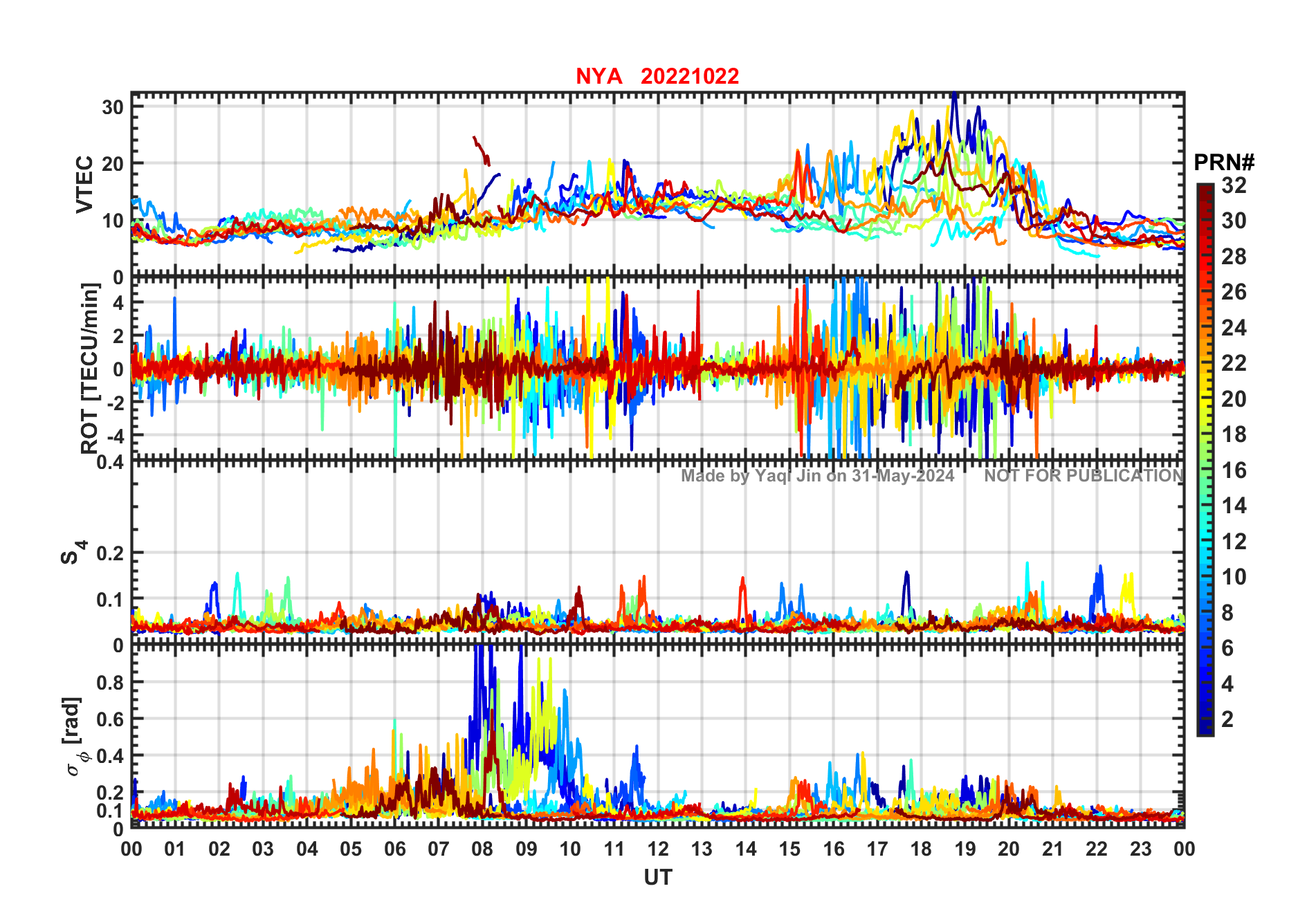The height and width of the screenshot is (920, 1316).
Task: Click the dark red band of PRN colorbar
Action: 1205,194
